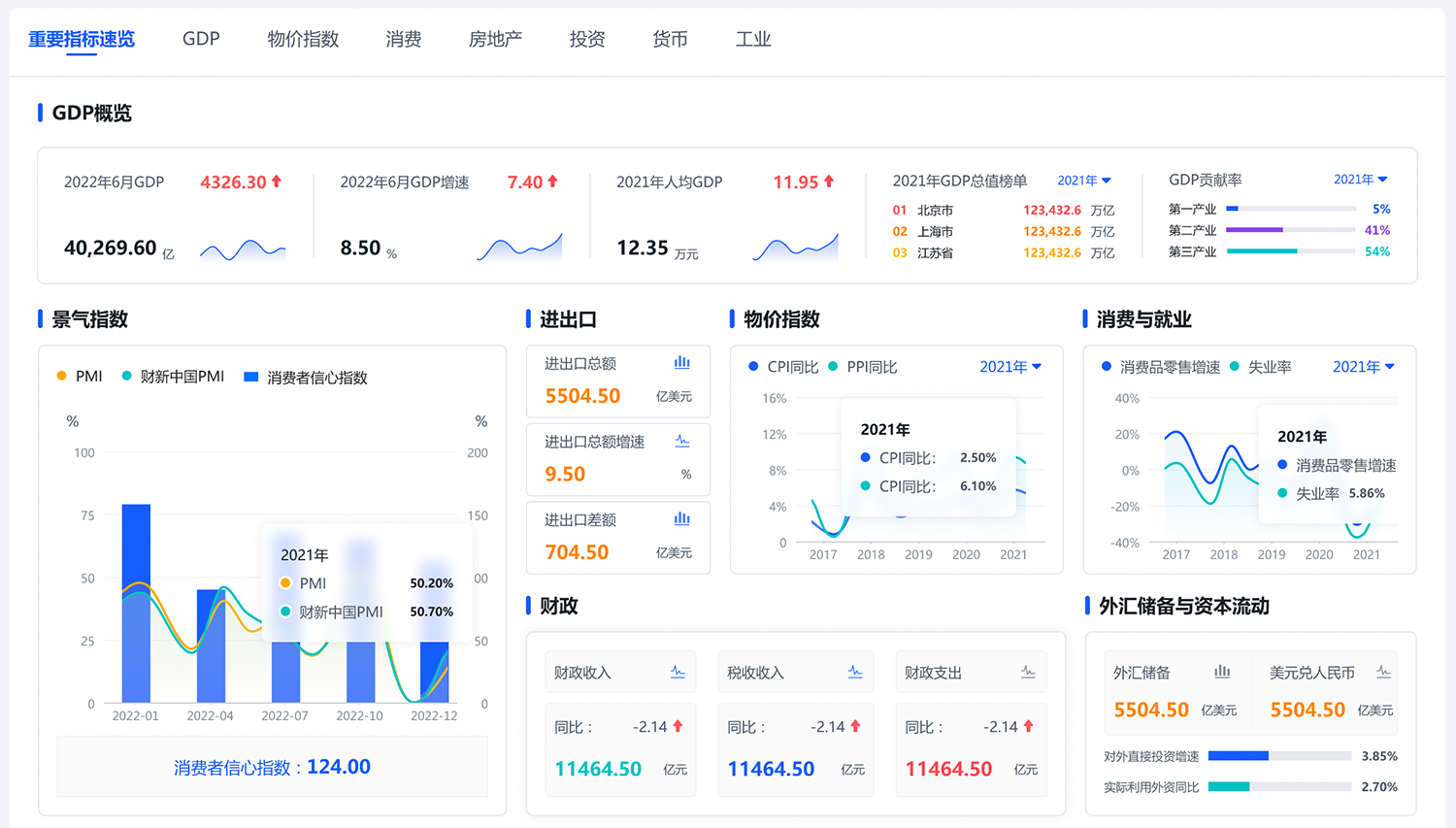
Task: Click trend icon beside 美元兑人民币
Action: 1384,672
